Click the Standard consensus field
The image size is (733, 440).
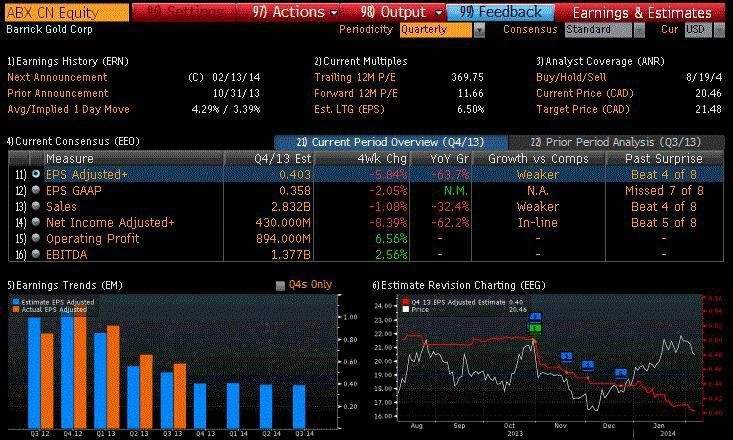tap(599, 30)
